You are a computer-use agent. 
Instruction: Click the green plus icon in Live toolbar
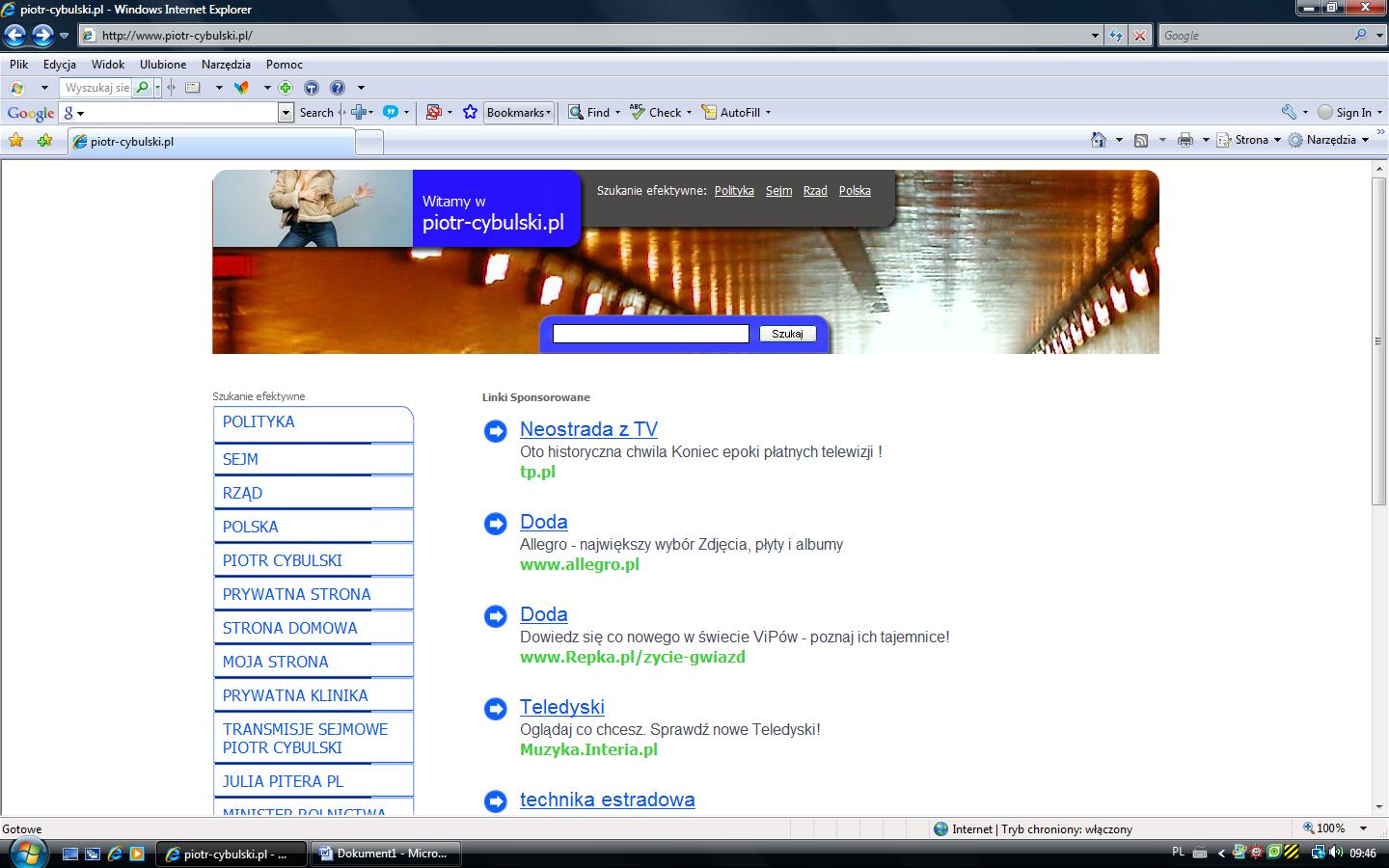pos(286,88)
